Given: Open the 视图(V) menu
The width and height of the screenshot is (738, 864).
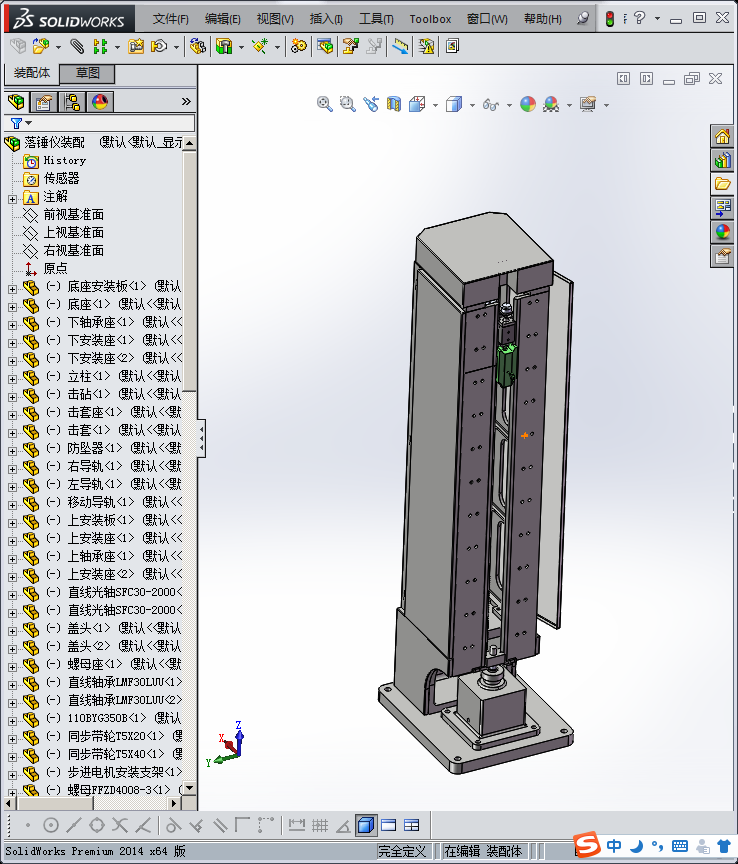Looking at the screenshot, I should 275,19.
